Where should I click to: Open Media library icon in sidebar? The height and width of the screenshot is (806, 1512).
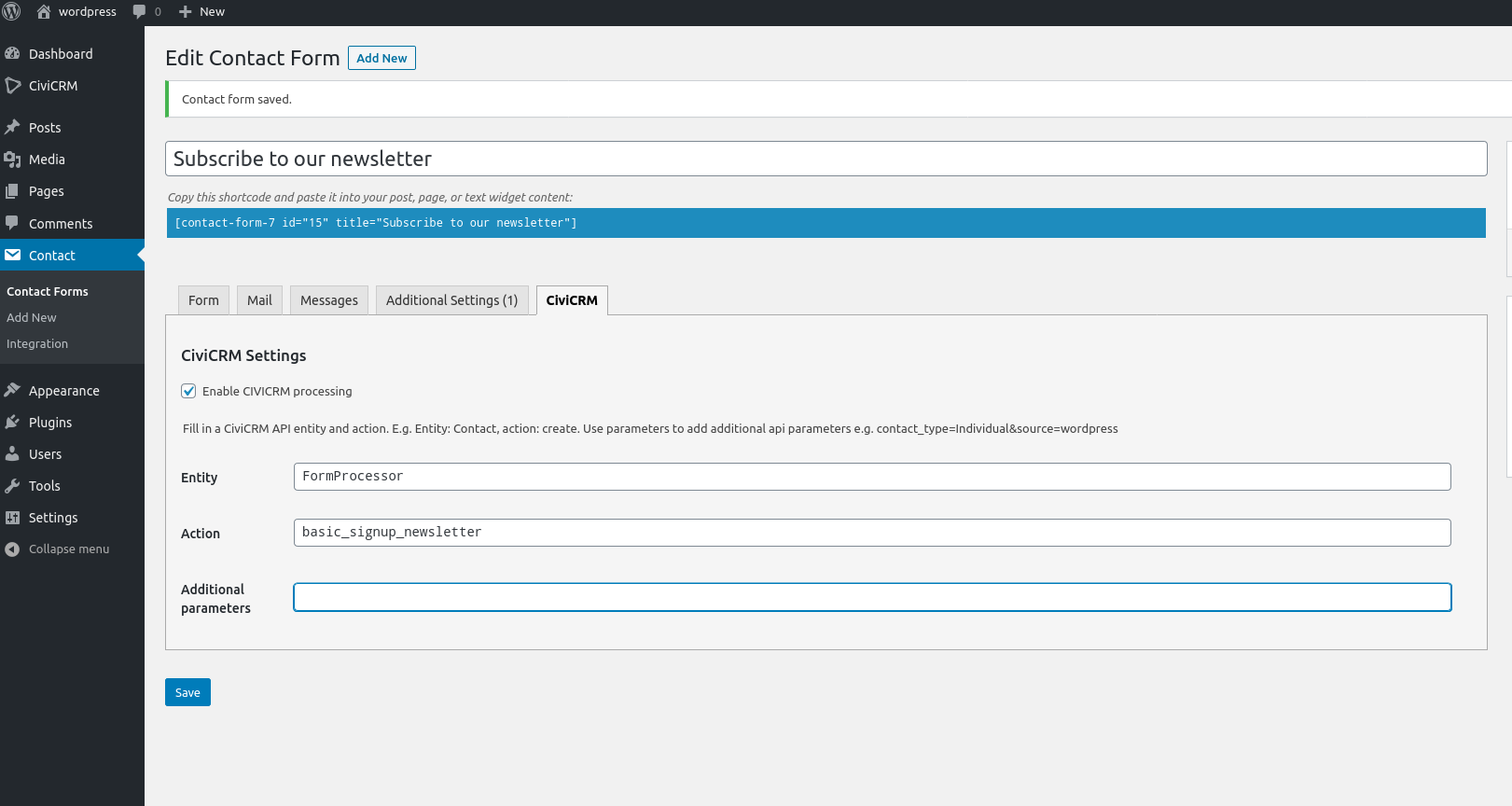(x=12, y=160)
